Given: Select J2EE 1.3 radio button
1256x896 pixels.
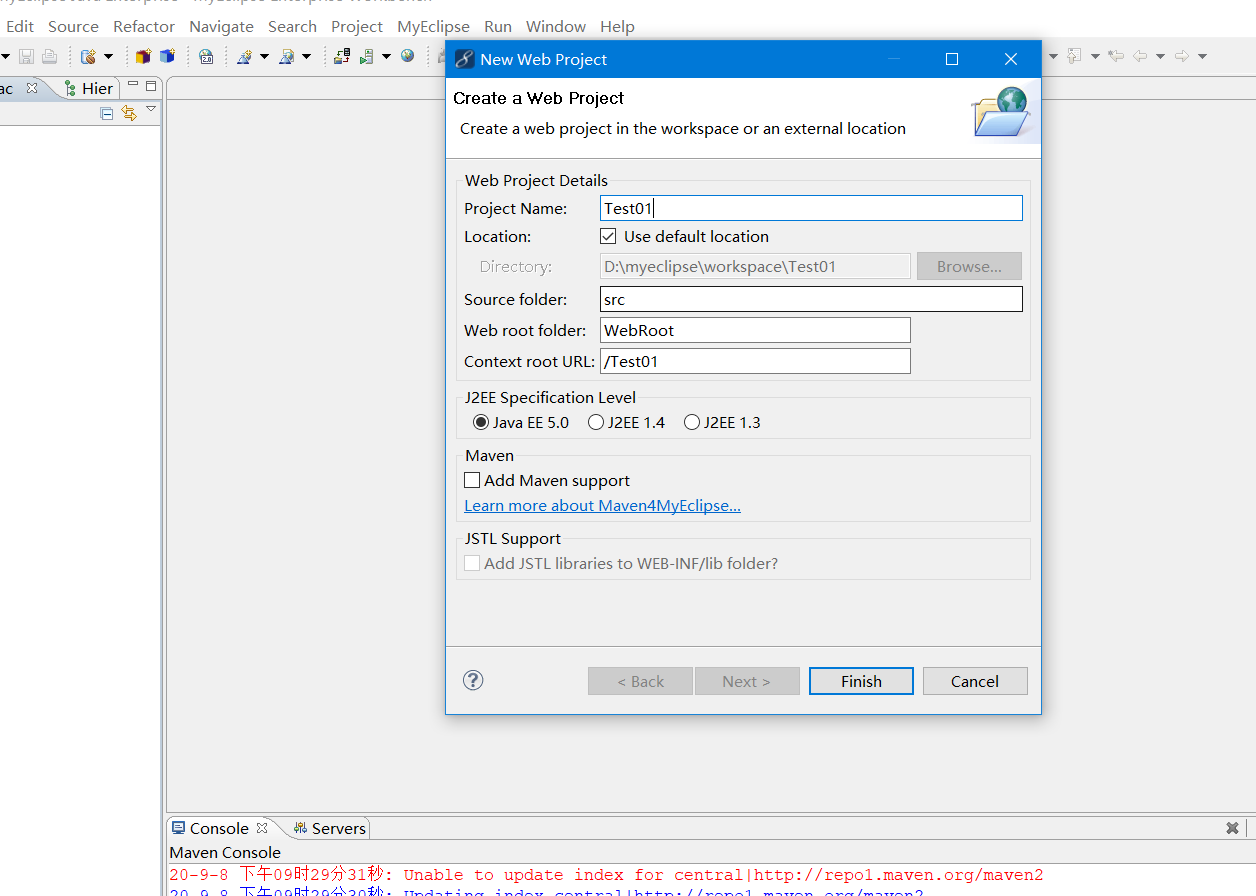Looking at the screenshot, I should tap(692, 423).
